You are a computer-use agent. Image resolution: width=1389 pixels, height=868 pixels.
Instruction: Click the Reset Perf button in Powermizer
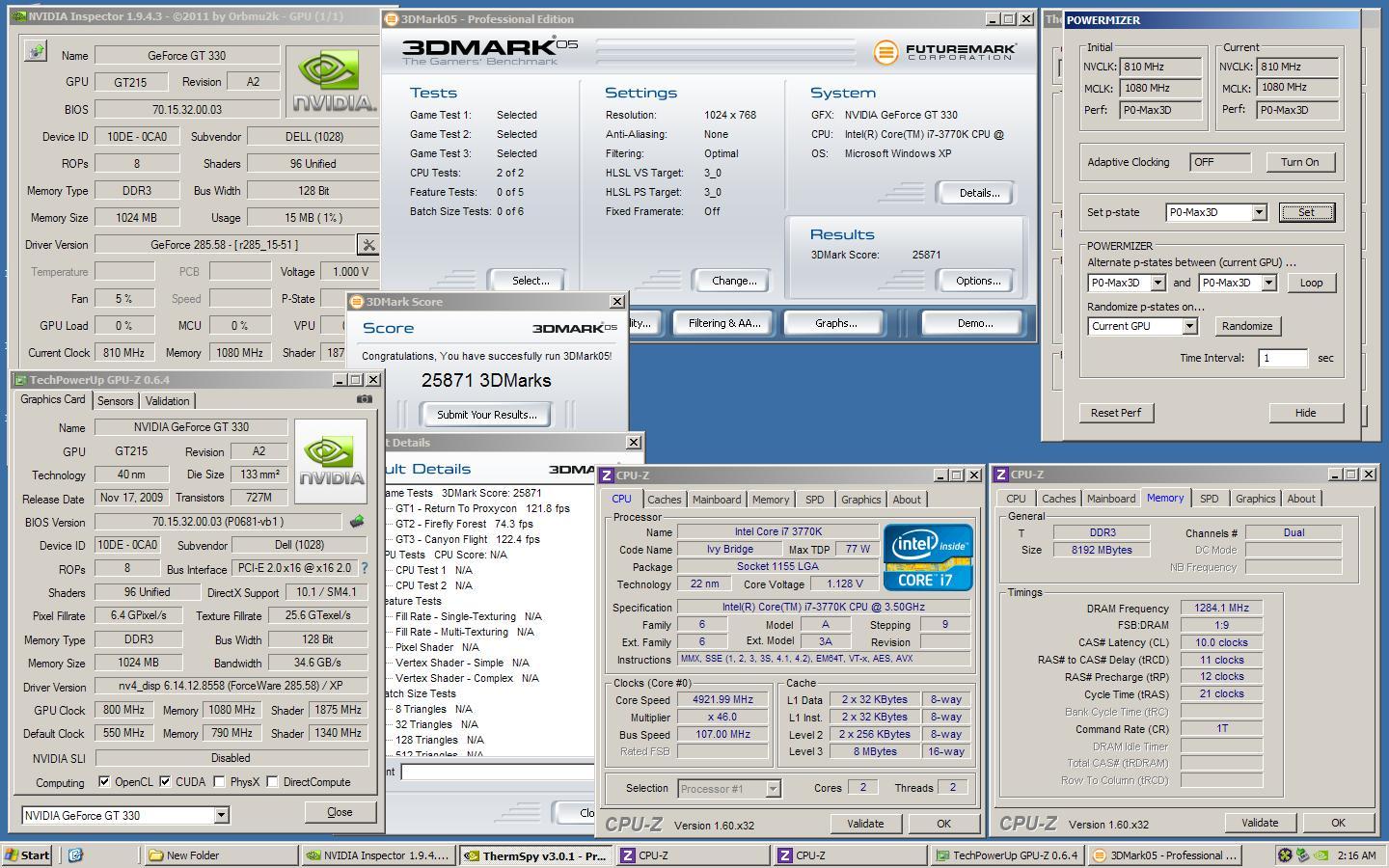click(x=1116, y=413)
